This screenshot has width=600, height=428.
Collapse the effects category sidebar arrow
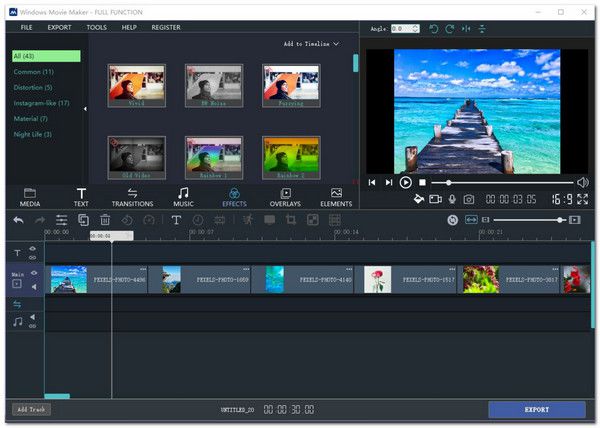click(x=85, y=109)
